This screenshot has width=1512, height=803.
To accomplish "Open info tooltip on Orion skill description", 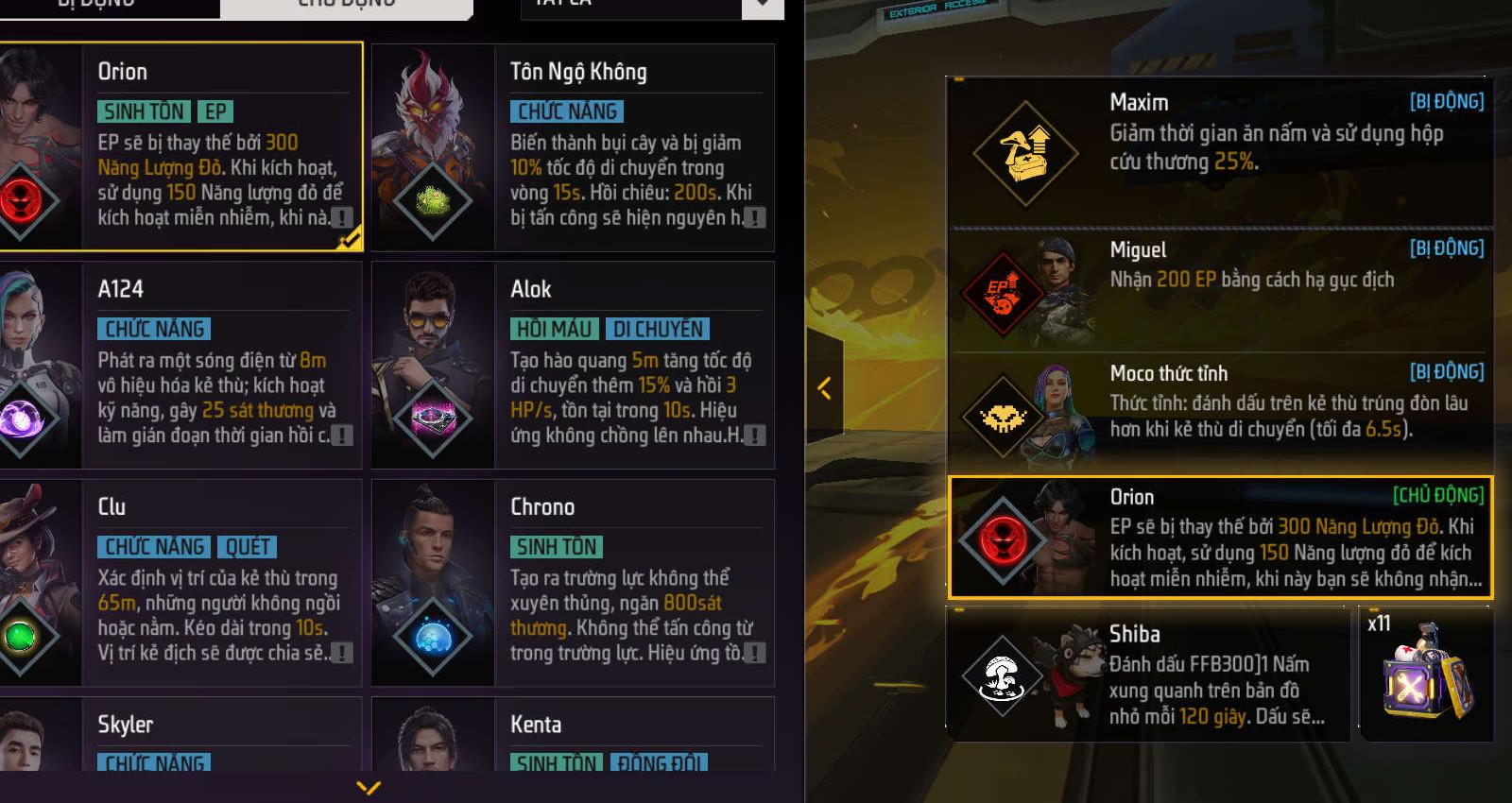I will (342, 218).
